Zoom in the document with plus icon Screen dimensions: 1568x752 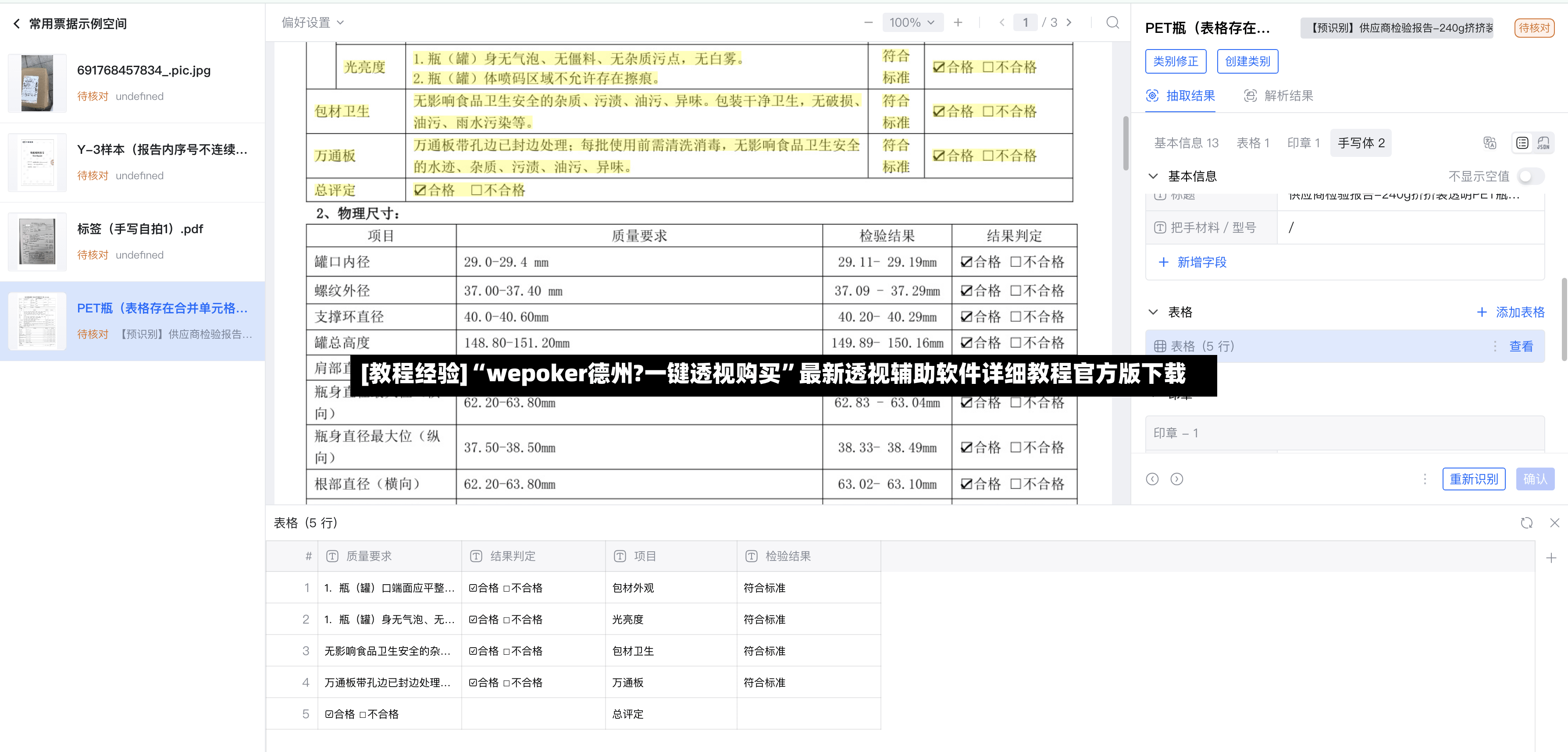click(958, 22)
